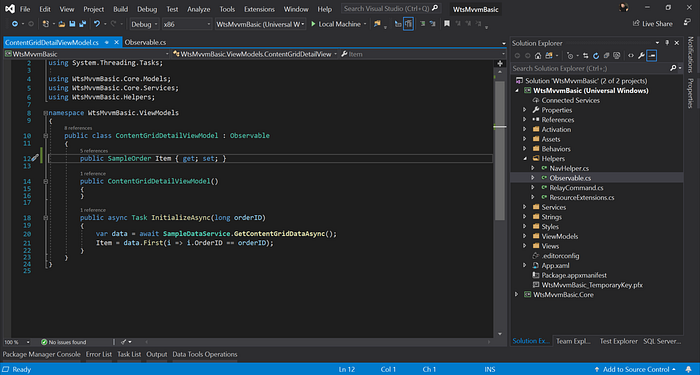Screen dimensions: 700x375
Task: Open the Extensions menu
Action: point(259,9)
